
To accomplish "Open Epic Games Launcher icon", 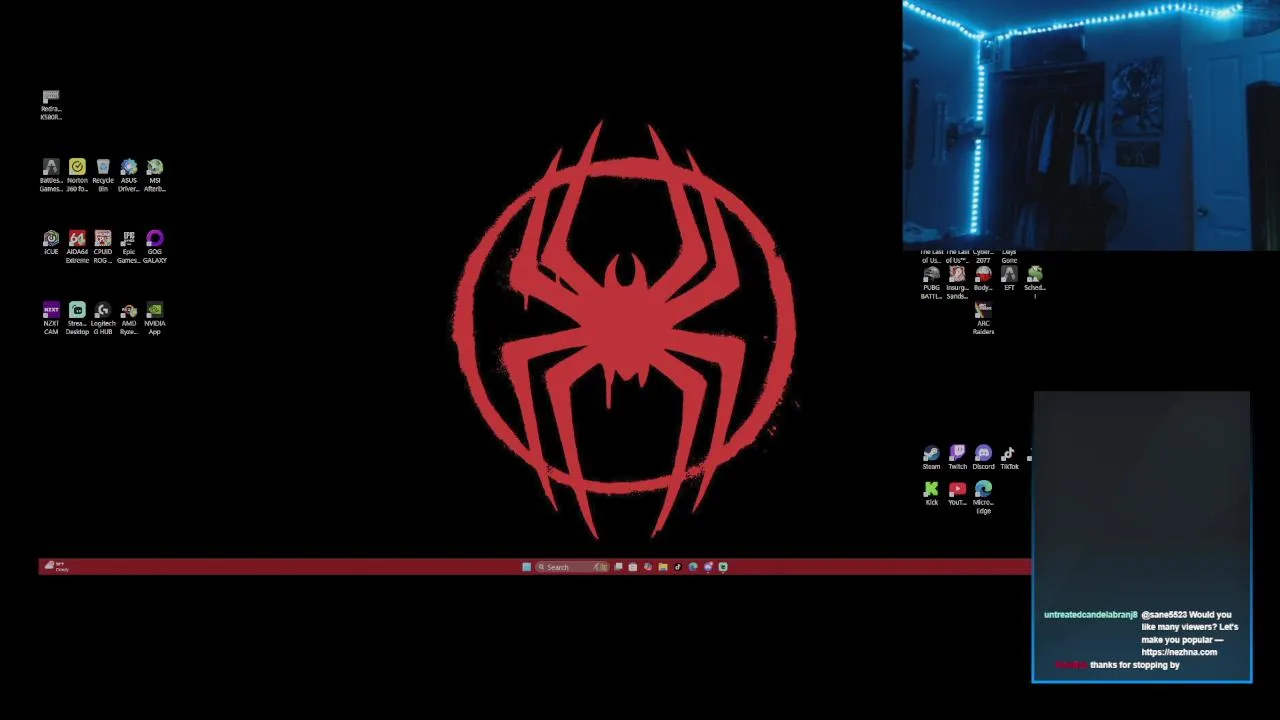I will tap(129, 247).
